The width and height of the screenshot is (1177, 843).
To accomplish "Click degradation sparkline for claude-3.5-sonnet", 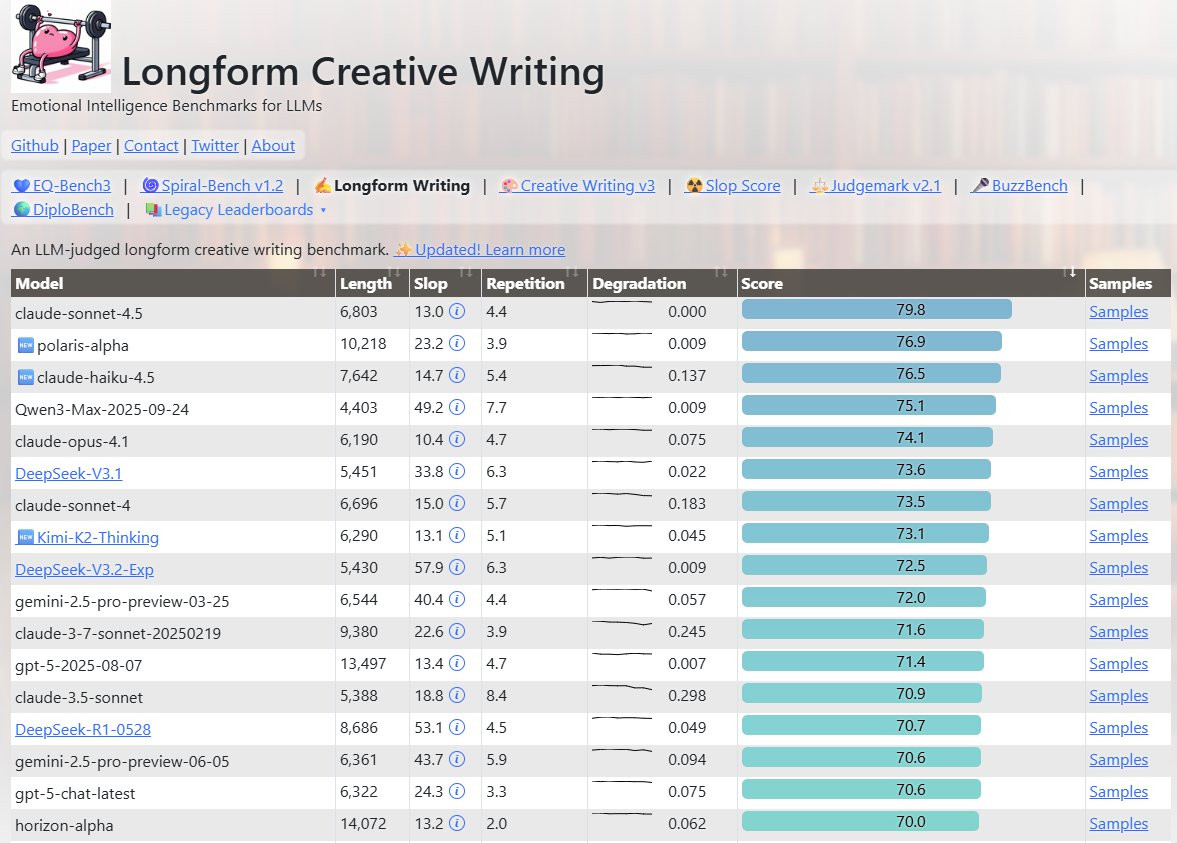I will [x=622, y=687].
